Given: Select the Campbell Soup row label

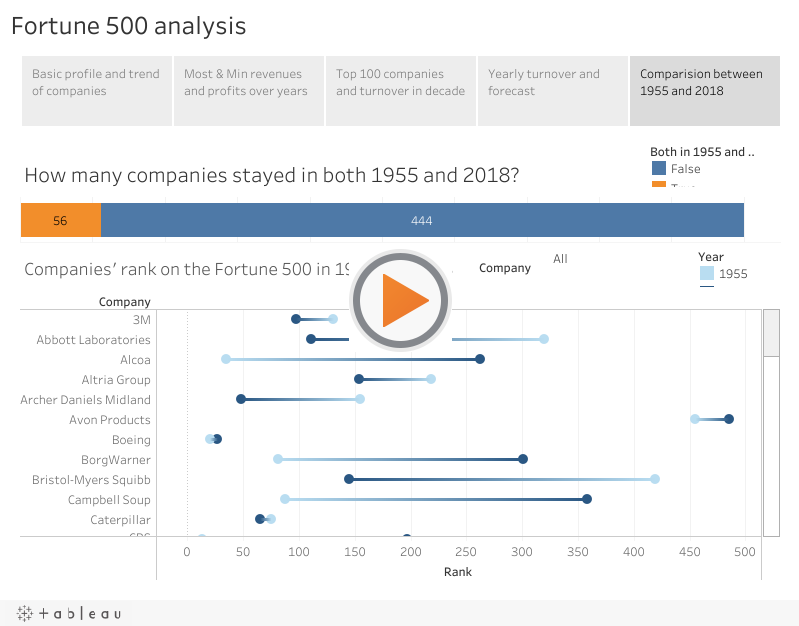Looking at the screenshot, I should [x=109, y=500].
